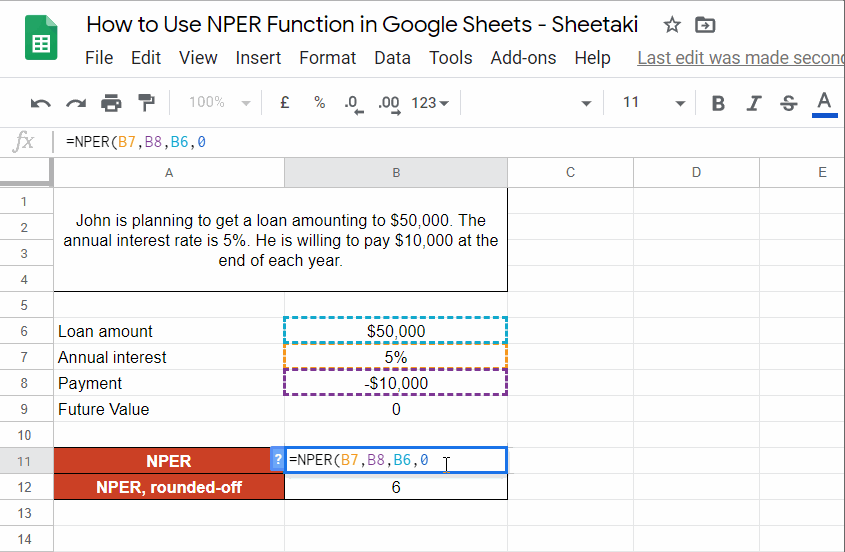The image size is (845, 552).
Task: Click the Google Sheets home logo
Action: (x=41, y=38)
